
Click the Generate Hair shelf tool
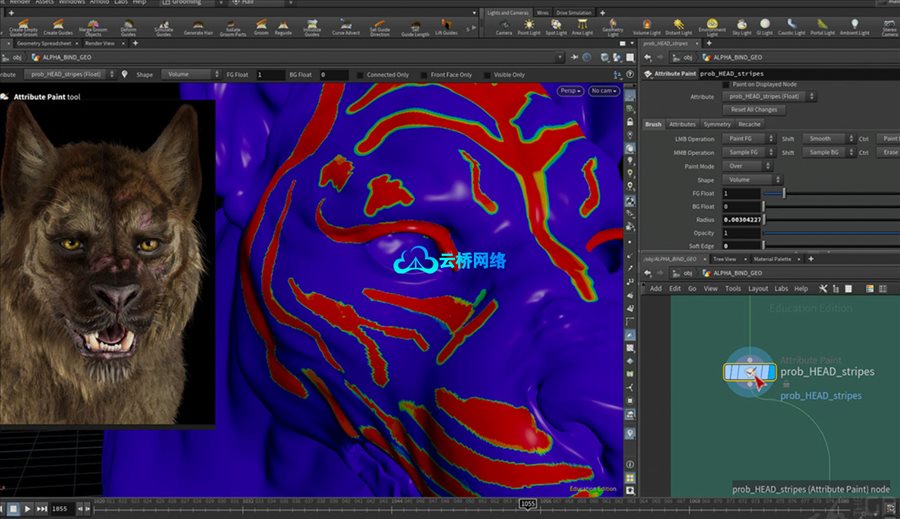click(x=198, y=27)
